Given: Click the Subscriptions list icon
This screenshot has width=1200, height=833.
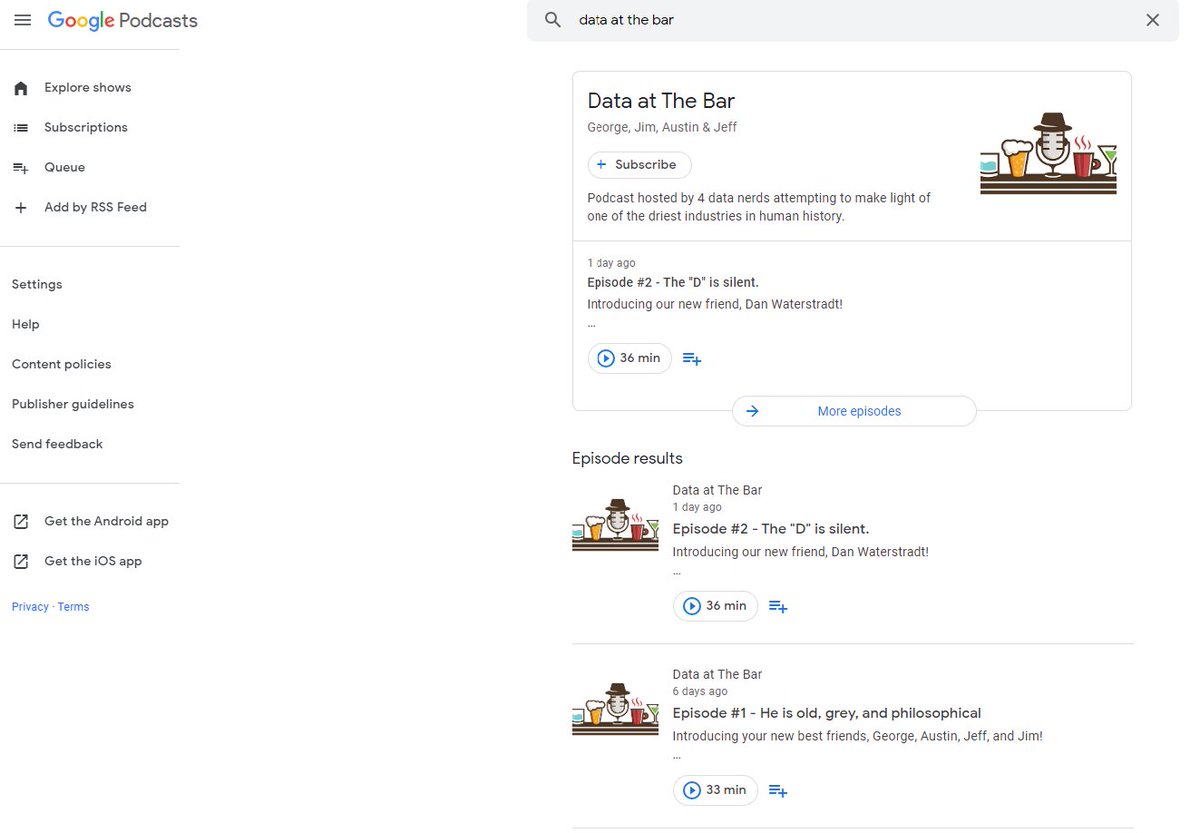Looking at the screenshot, I should [x=20, y=128].
